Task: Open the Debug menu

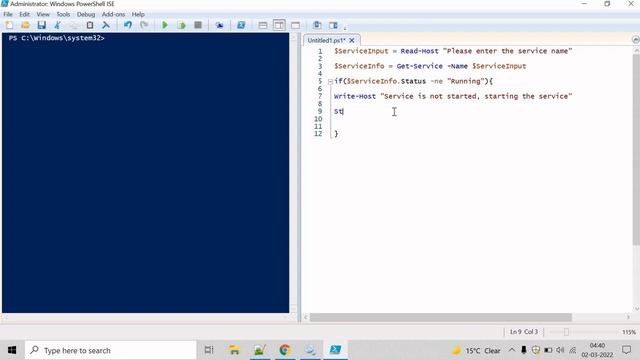Action: click(86, 14)
